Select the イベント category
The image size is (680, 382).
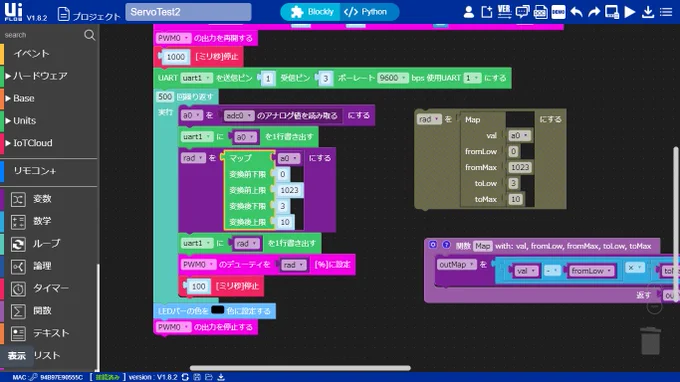(x=31, y=53)
